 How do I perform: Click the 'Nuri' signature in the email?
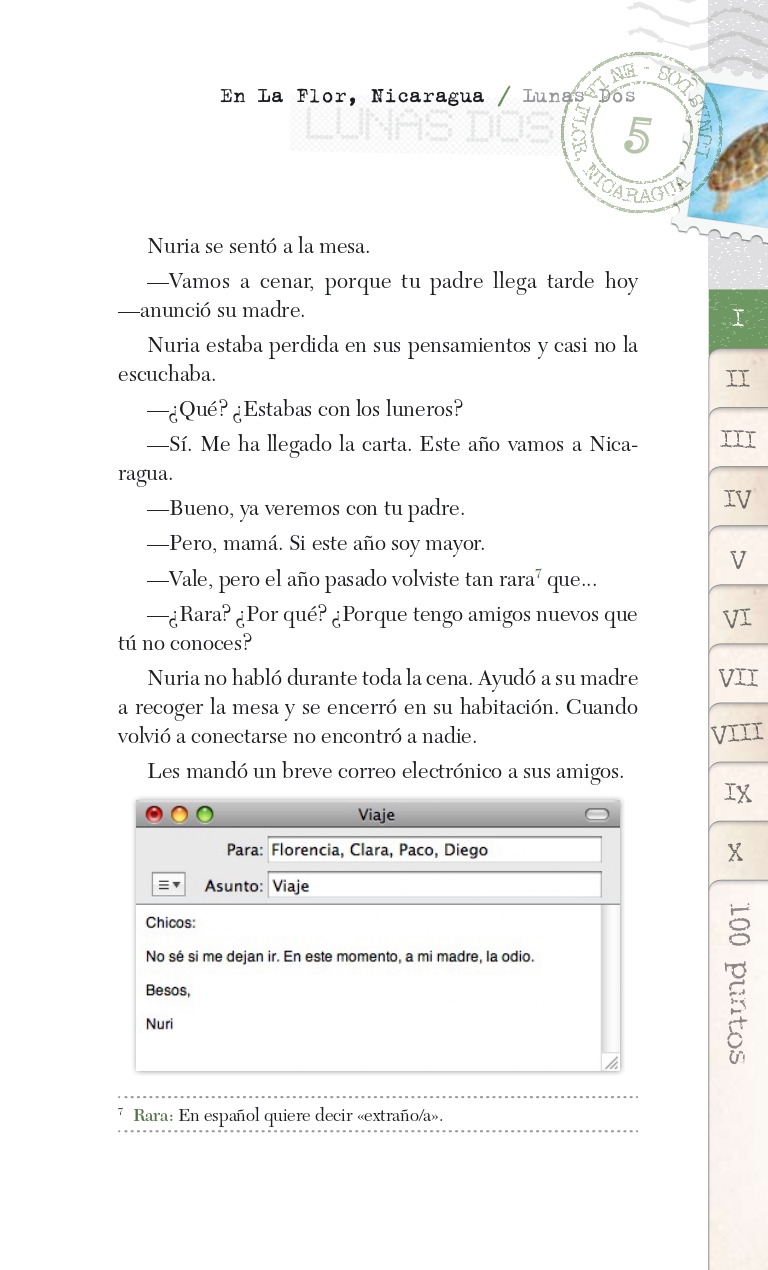coord(159,1024)
